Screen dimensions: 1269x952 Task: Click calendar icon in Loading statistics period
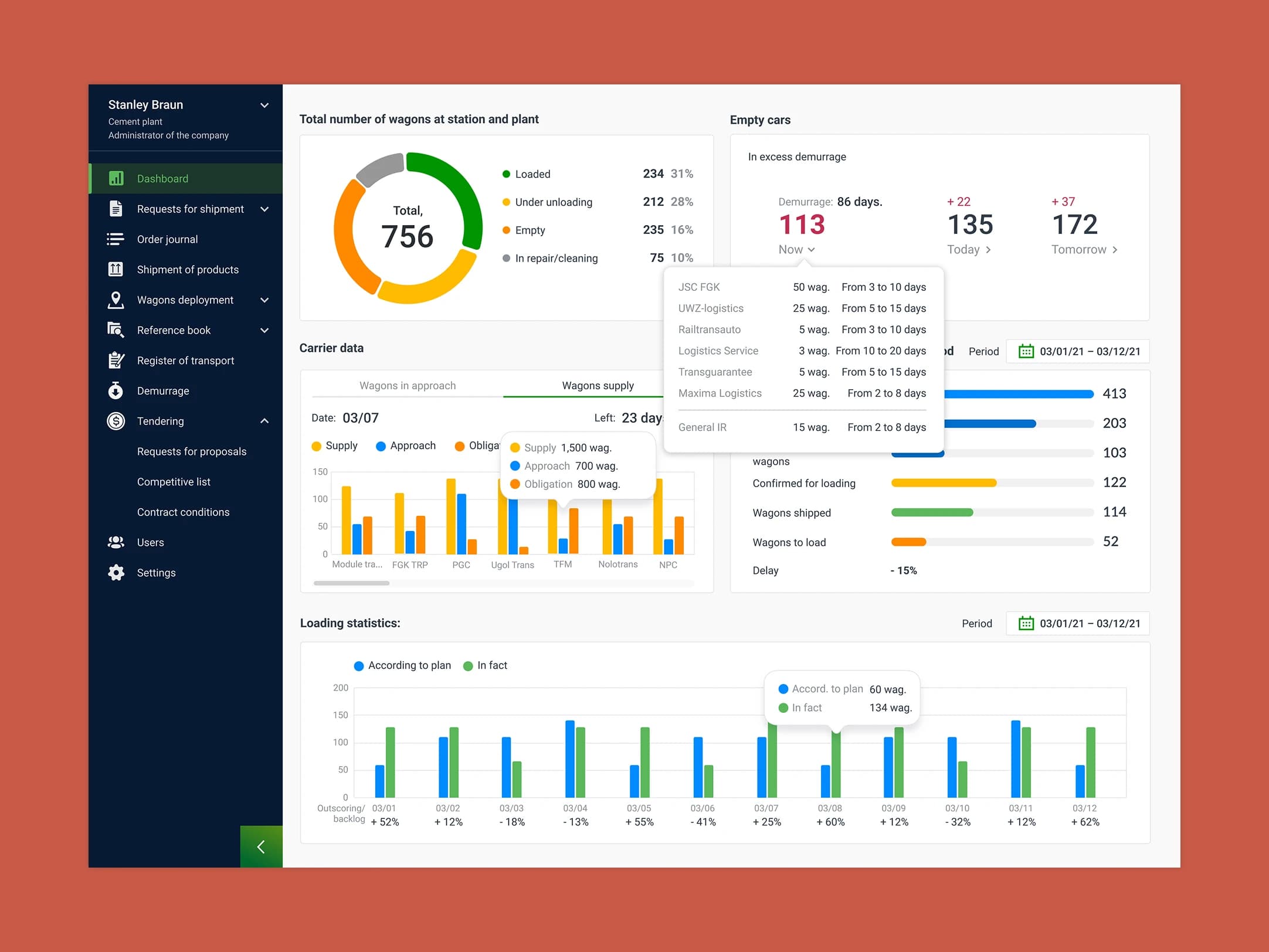[x=1026, y=623]
